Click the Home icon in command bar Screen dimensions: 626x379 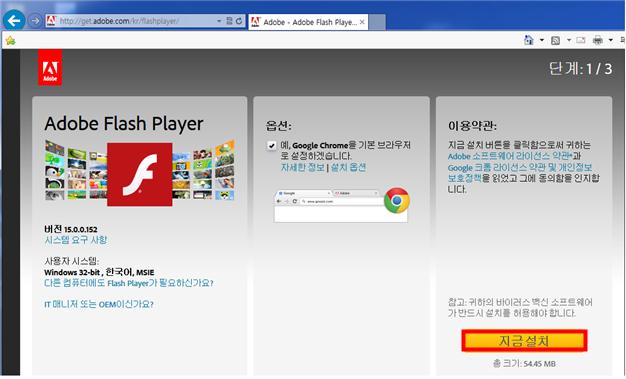529,40
